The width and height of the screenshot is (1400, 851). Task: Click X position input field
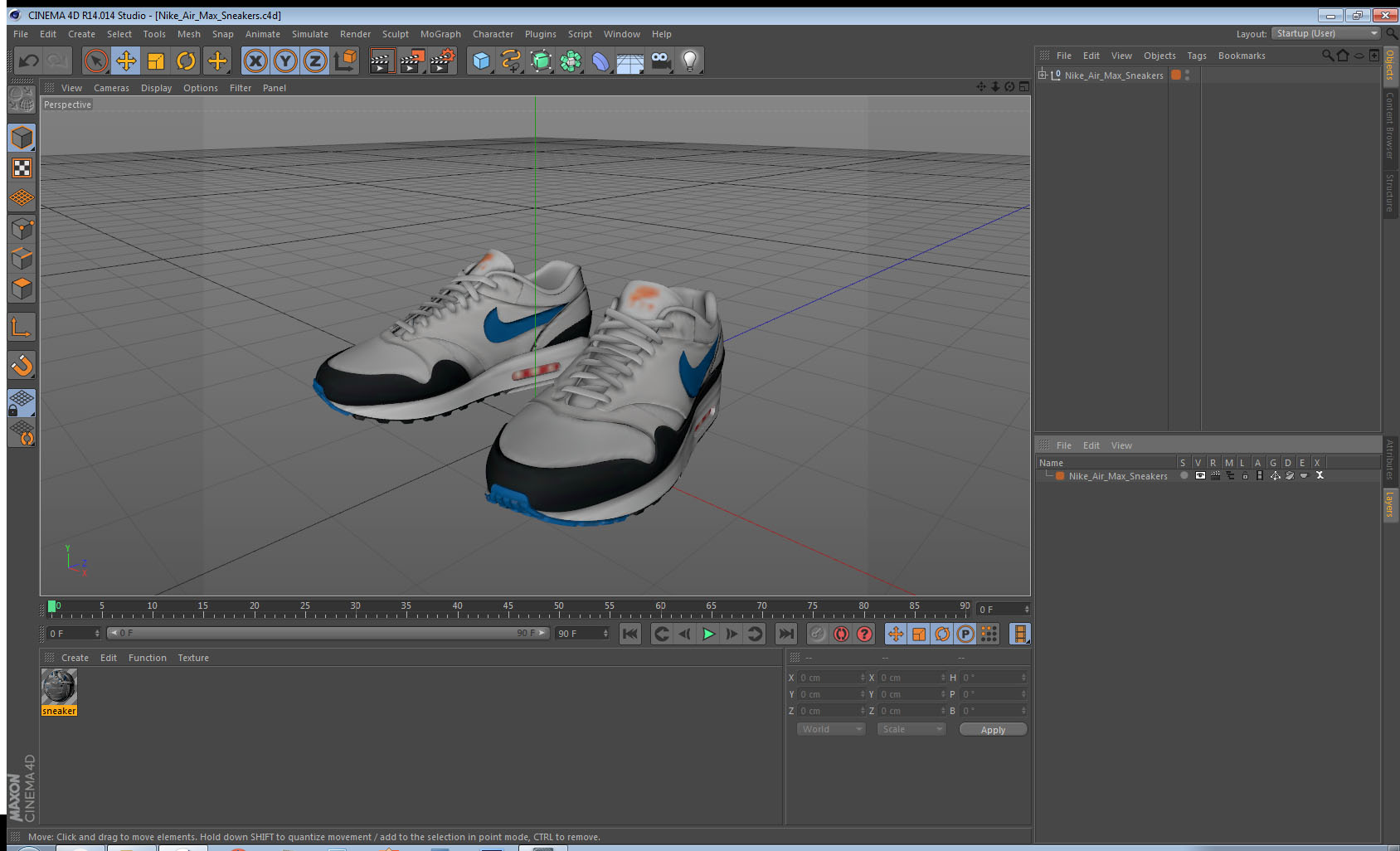click(831, 678)
